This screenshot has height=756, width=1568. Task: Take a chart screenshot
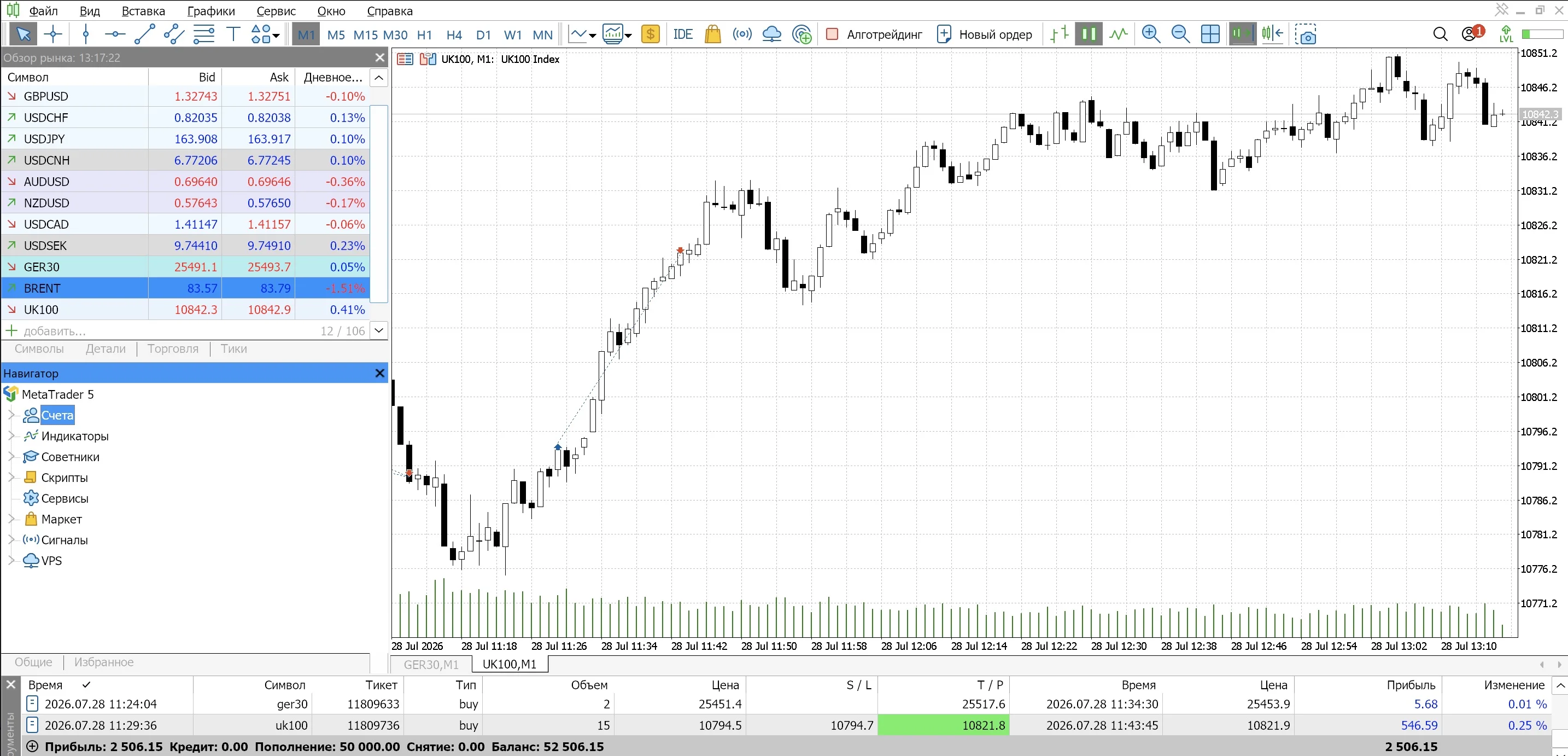click(1306, 34)
